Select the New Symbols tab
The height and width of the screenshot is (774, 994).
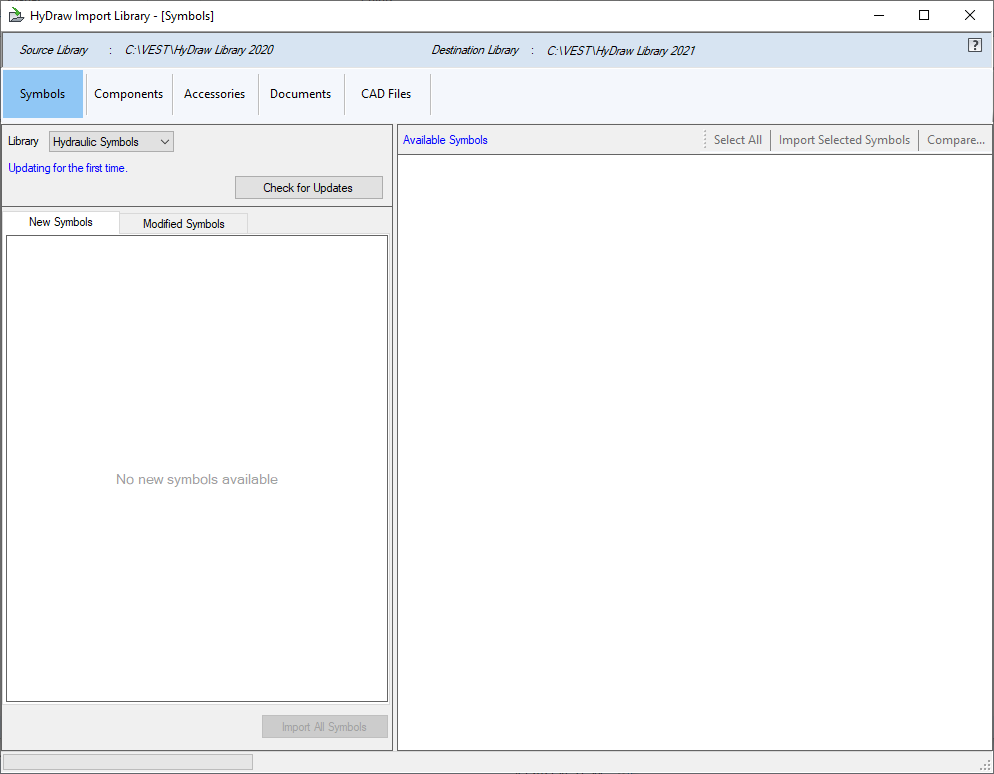coord(61,222)
